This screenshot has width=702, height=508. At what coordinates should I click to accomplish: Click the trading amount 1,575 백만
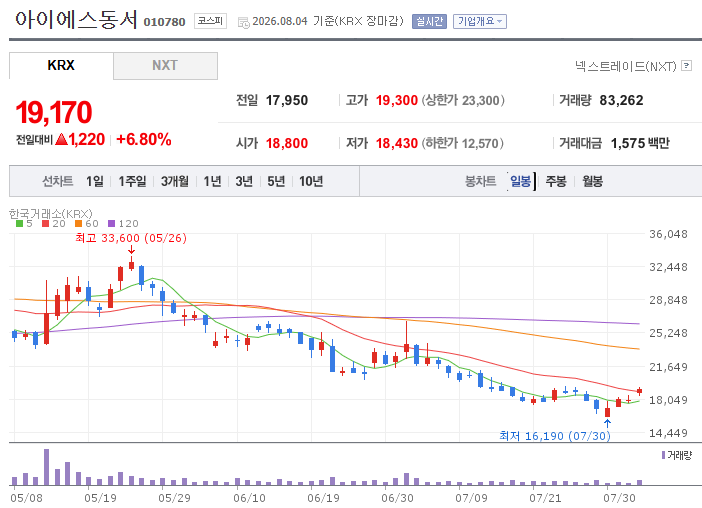640,143
